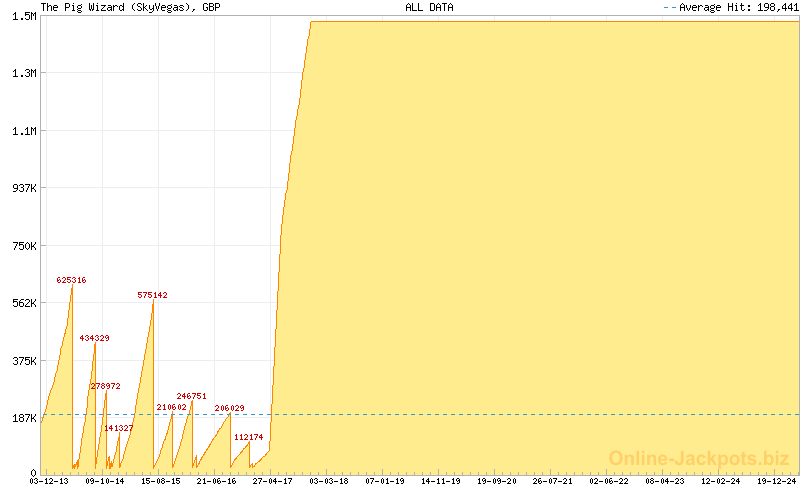Select the 246751 peak label
This screenshot has width=800, height=490.
tap(191, 396)
